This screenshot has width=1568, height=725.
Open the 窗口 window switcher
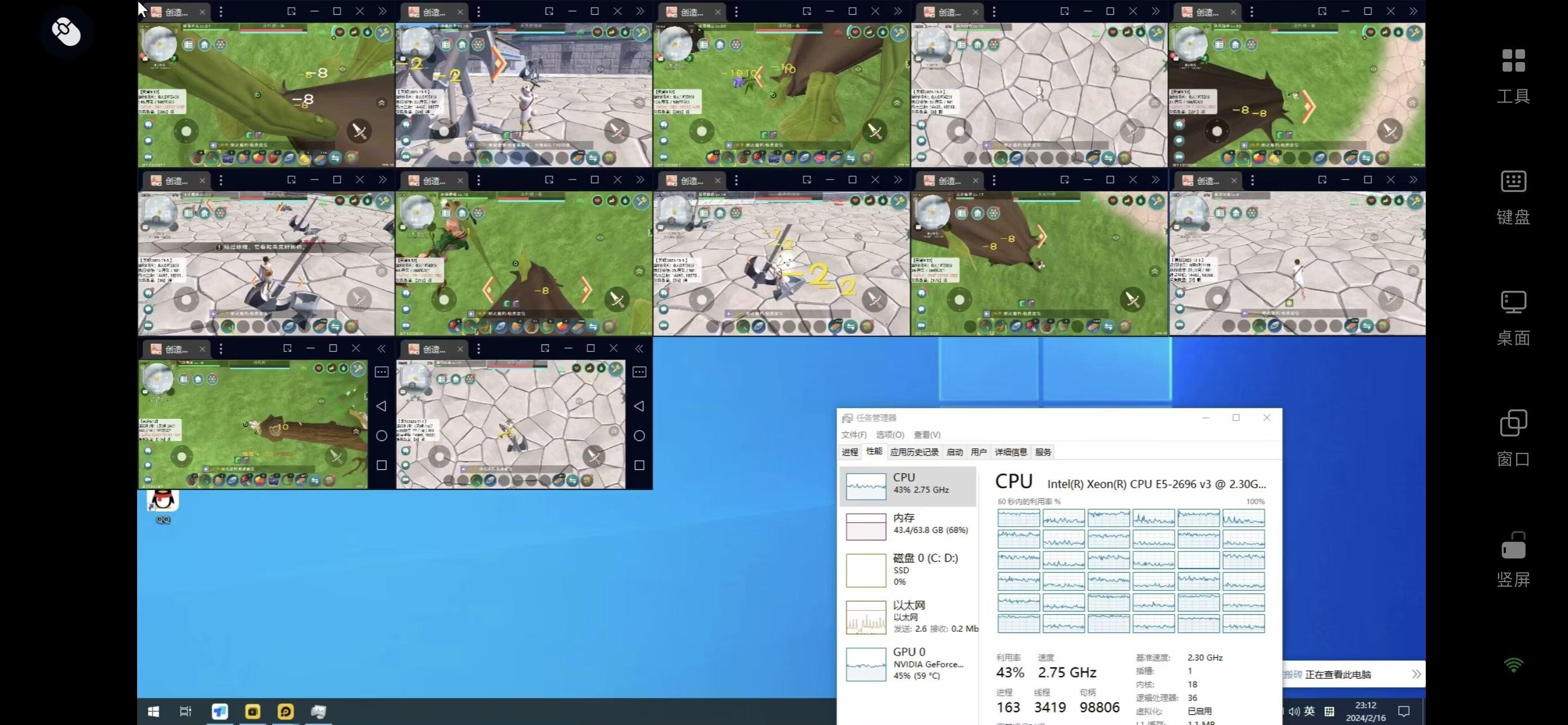tap(1513, 438)
